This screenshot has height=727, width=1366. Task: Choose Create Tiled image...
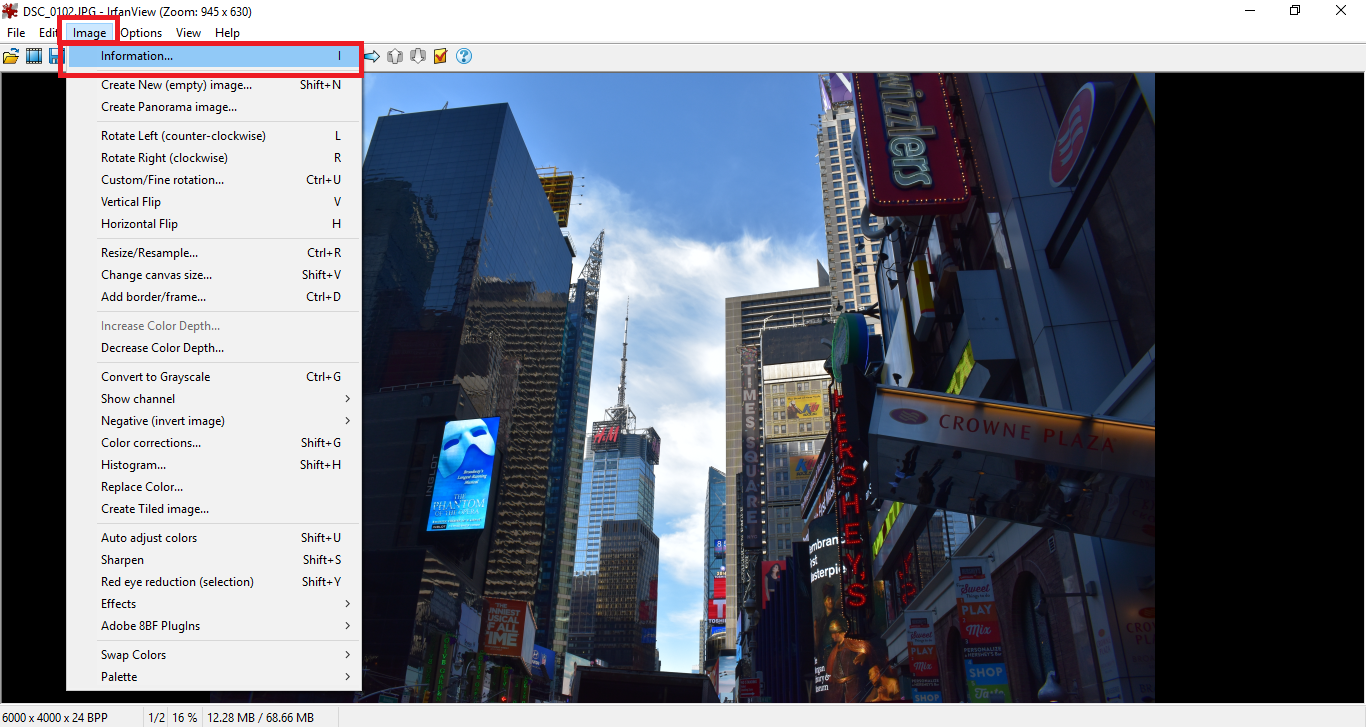[x=213, y=509]
